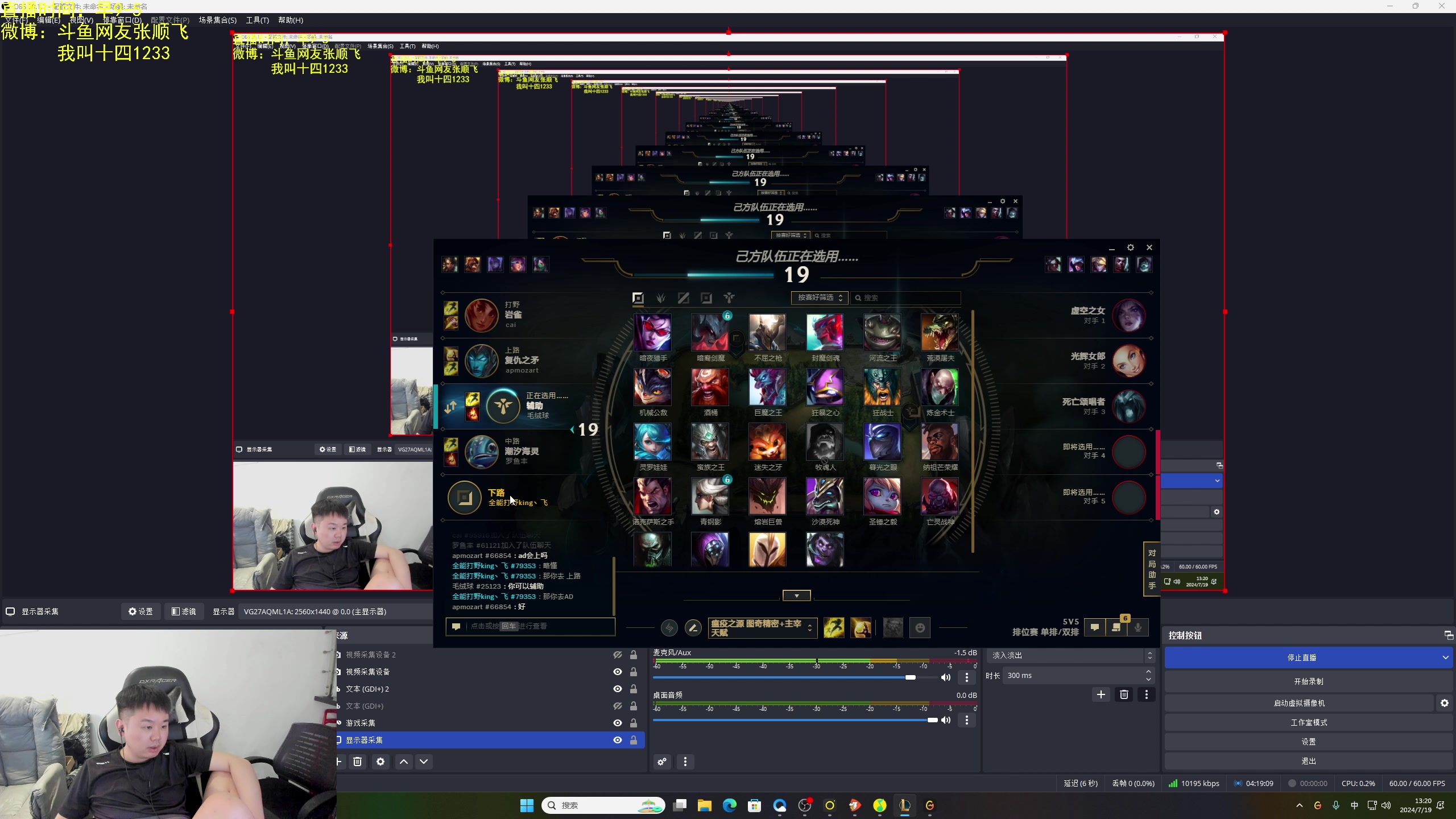1456x819 pixels.
Task: Unlock the 游戏采集 source lock
Action: pos(634,723)
